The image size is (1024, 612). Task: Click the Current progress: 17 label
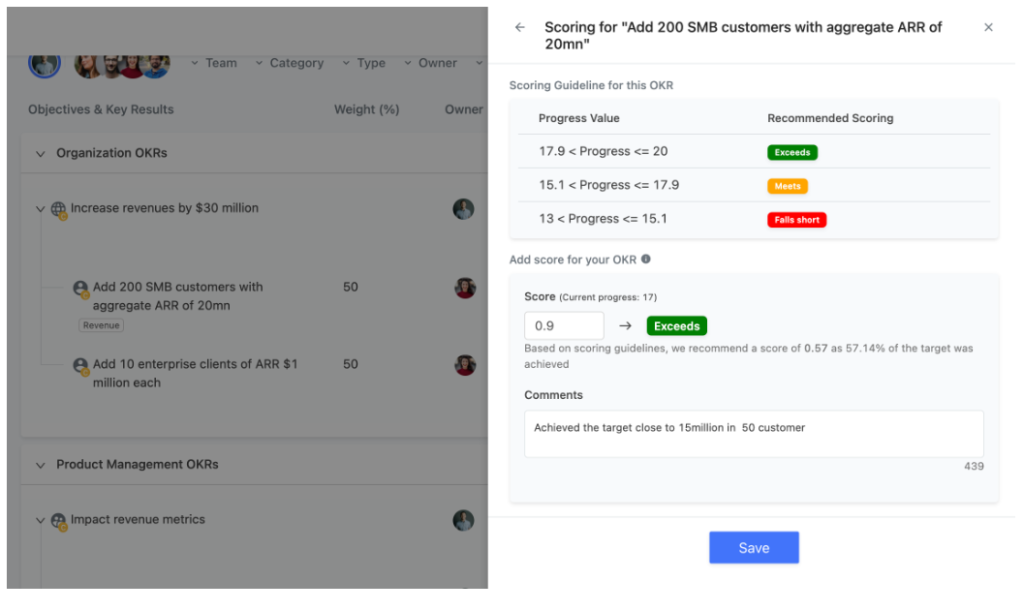608,297
